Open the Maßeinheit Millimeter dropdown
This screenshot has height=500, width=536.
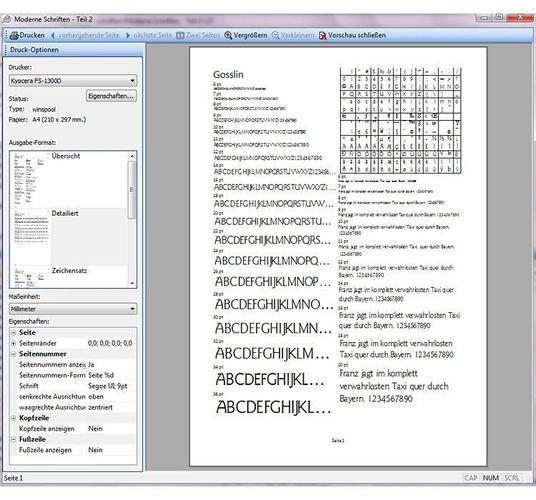point(73,309)
